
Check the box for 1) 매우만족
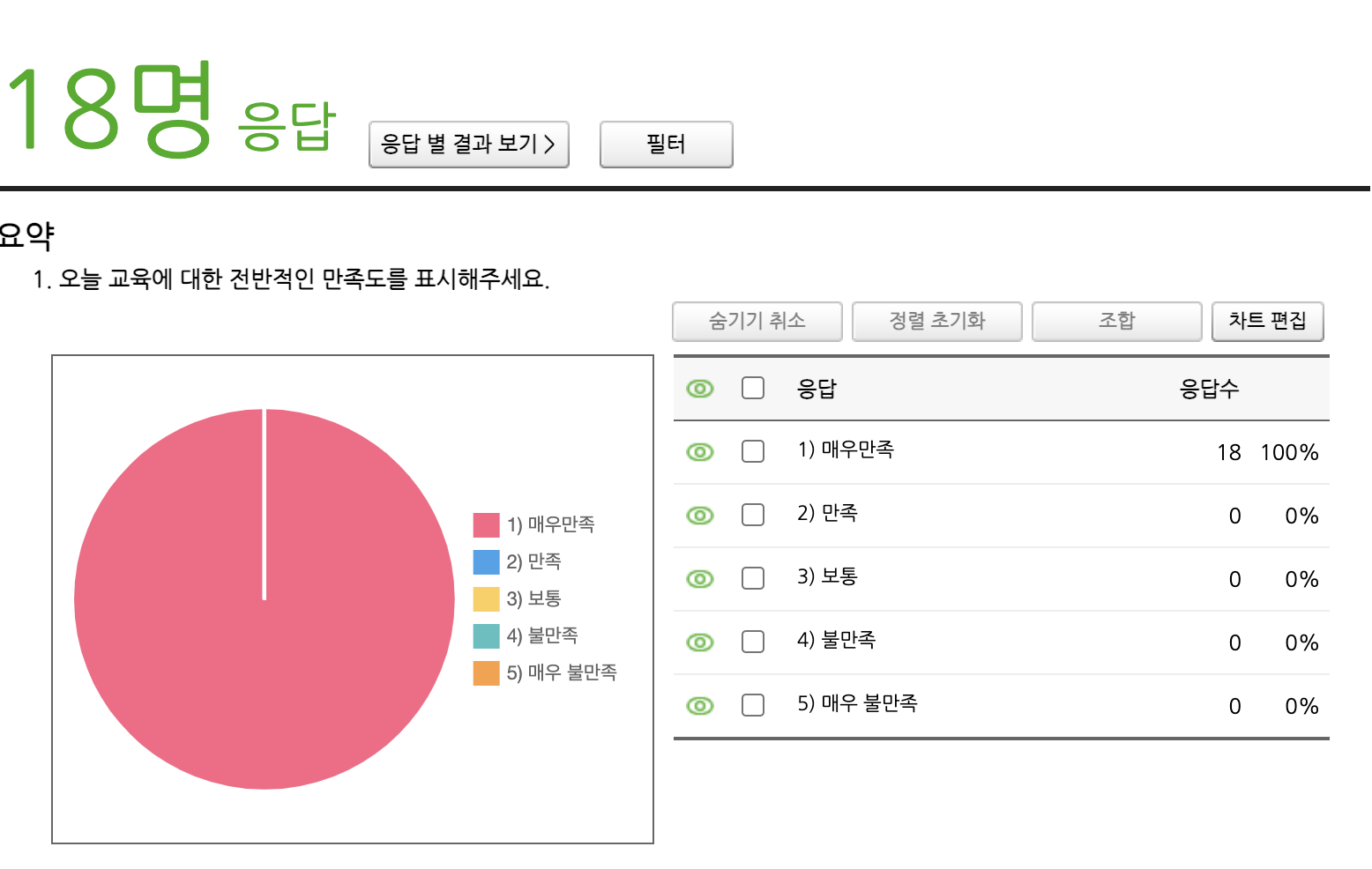pos(753,451)
